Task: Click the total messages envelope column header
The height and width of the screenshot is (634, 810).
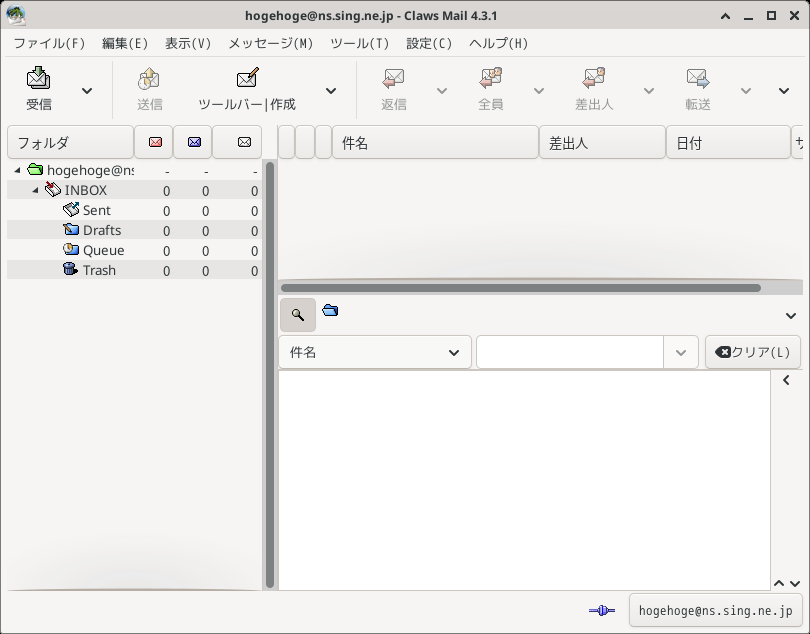Action: tap(237, 142)
